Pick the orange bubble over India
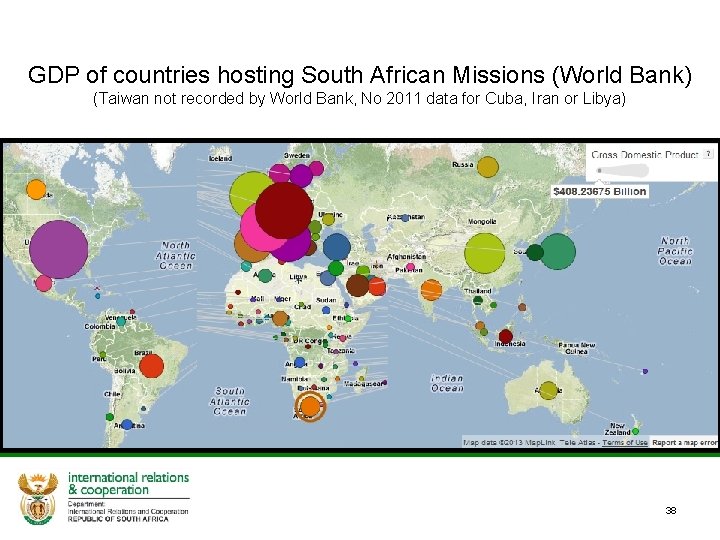 [432, 289]
